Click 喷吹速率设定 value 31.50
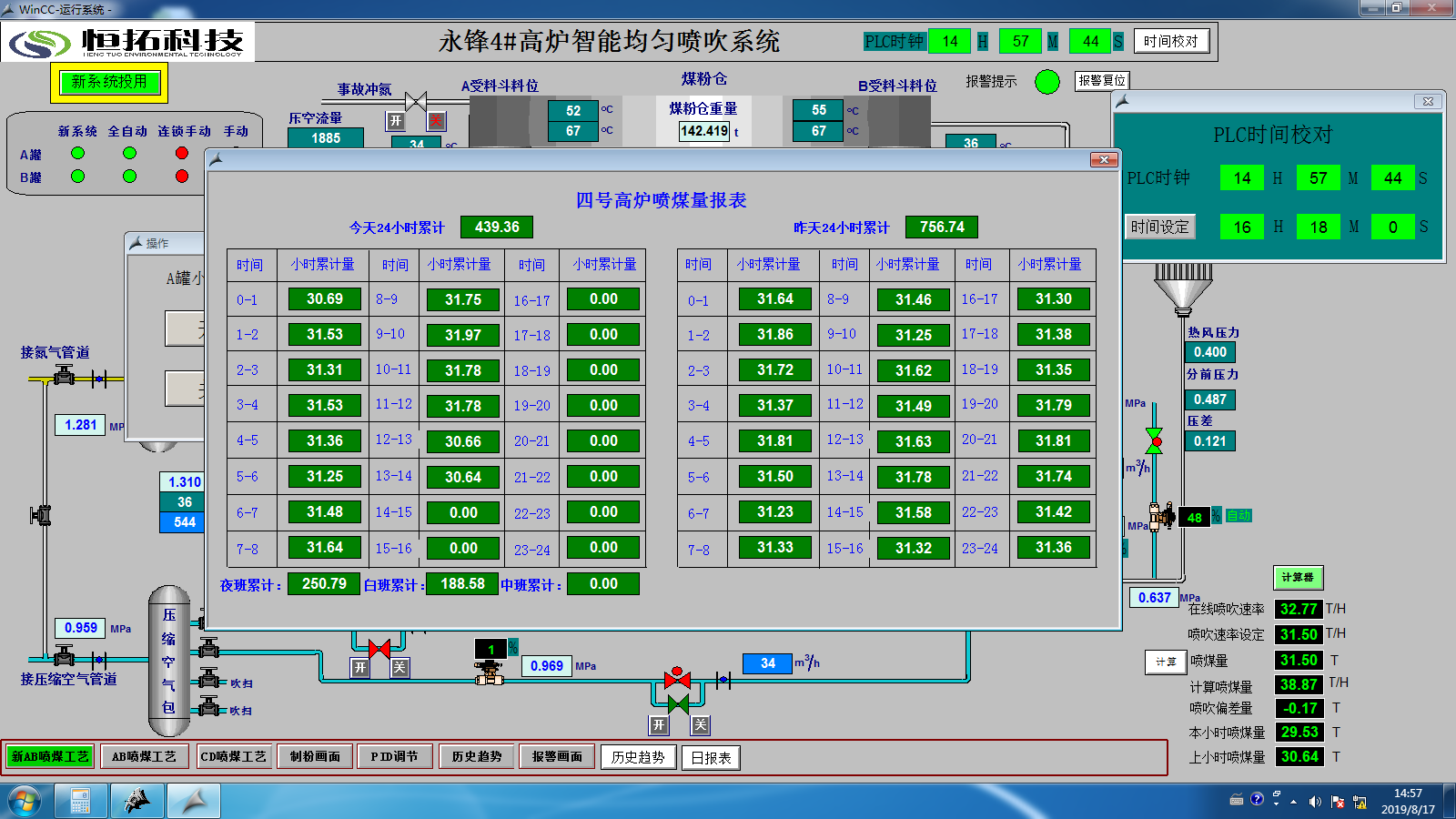This screenshot has width=1456, height=819. pyautogui.click(x=1299, y=634)
